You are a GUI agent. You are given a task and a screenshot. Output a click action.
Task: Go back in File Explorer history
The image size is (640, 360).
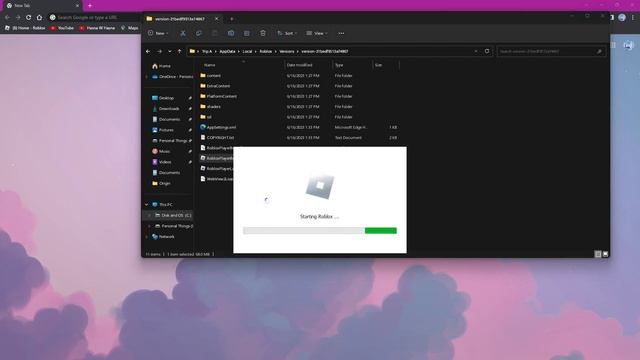[148, 51]
